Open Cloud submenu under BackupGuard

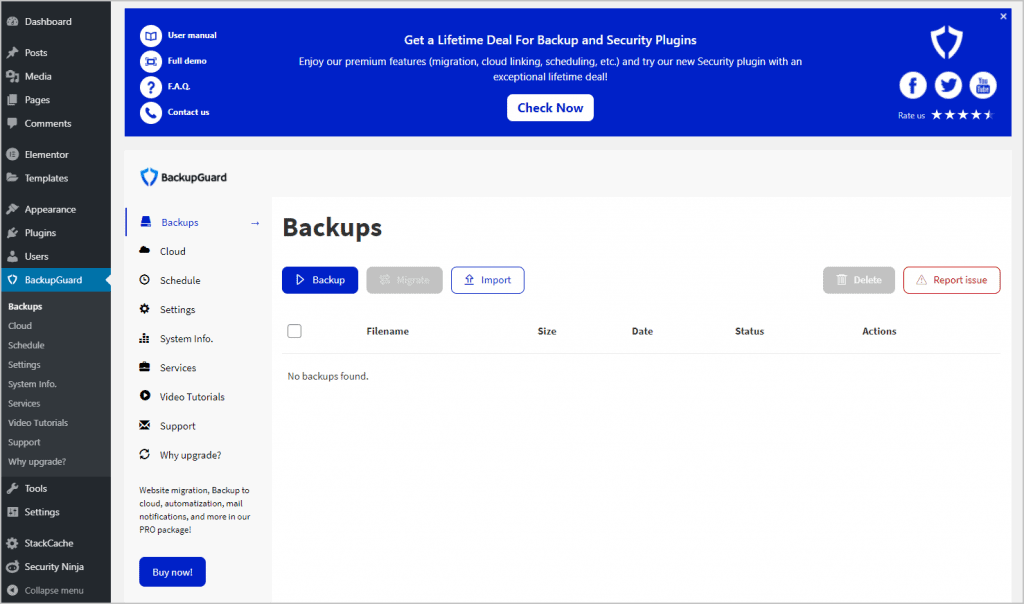click(x=20, y=326)
